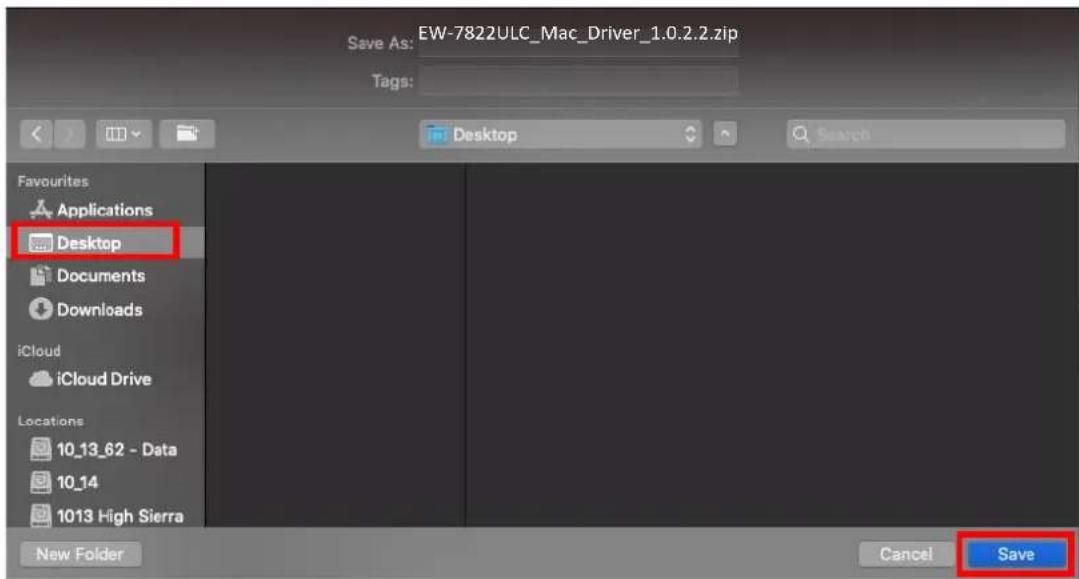Click the new folder toolbar icon
Image resolution: width=1079 pixels, height=579 pixels.
(x=187, y=134)
